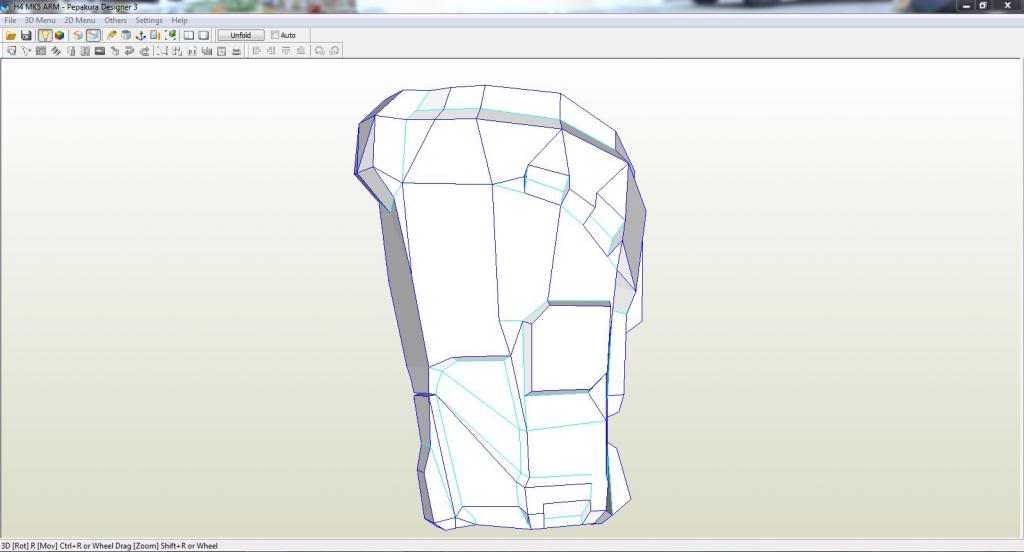Open a file with the folder icon
The height and width of the screenshot is (552, 1024).
pyautogui.click(x=11, y=35)
